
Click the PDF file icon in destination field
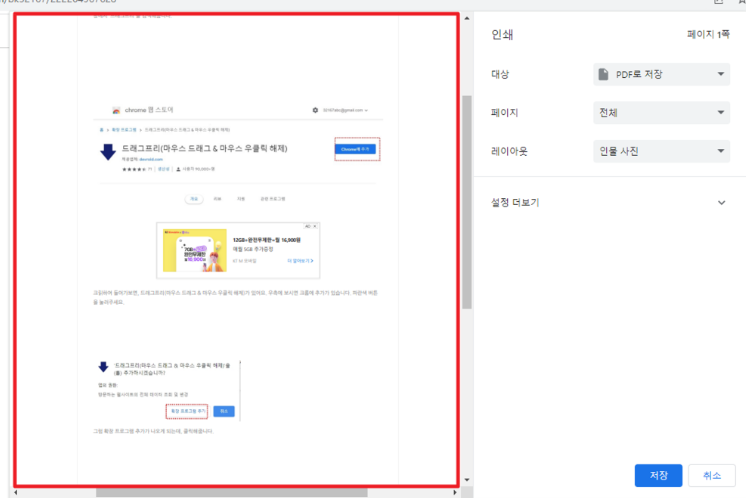point(603,74)
